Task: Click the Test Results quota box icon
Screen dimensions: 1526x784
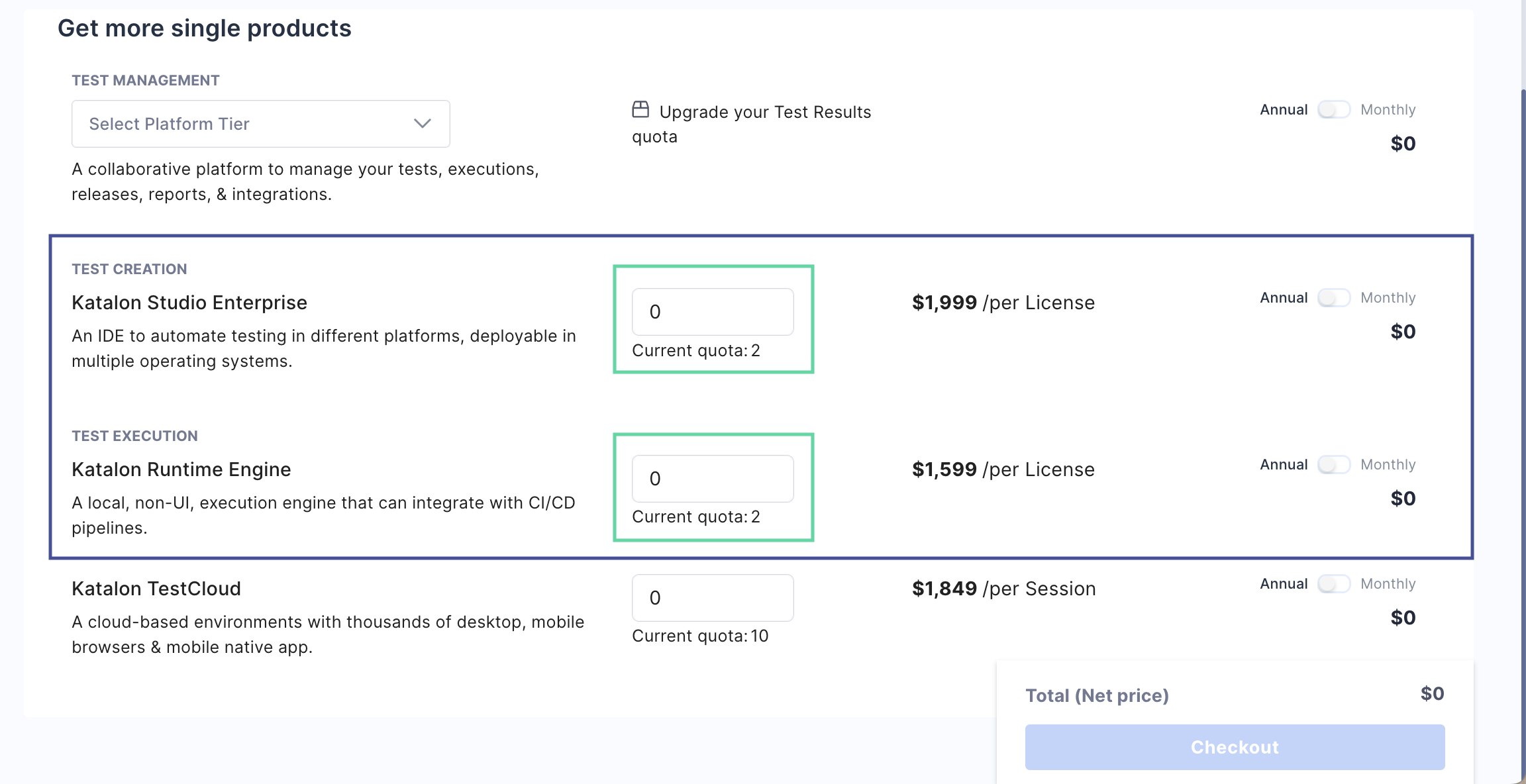Action: tap(640, 109)
